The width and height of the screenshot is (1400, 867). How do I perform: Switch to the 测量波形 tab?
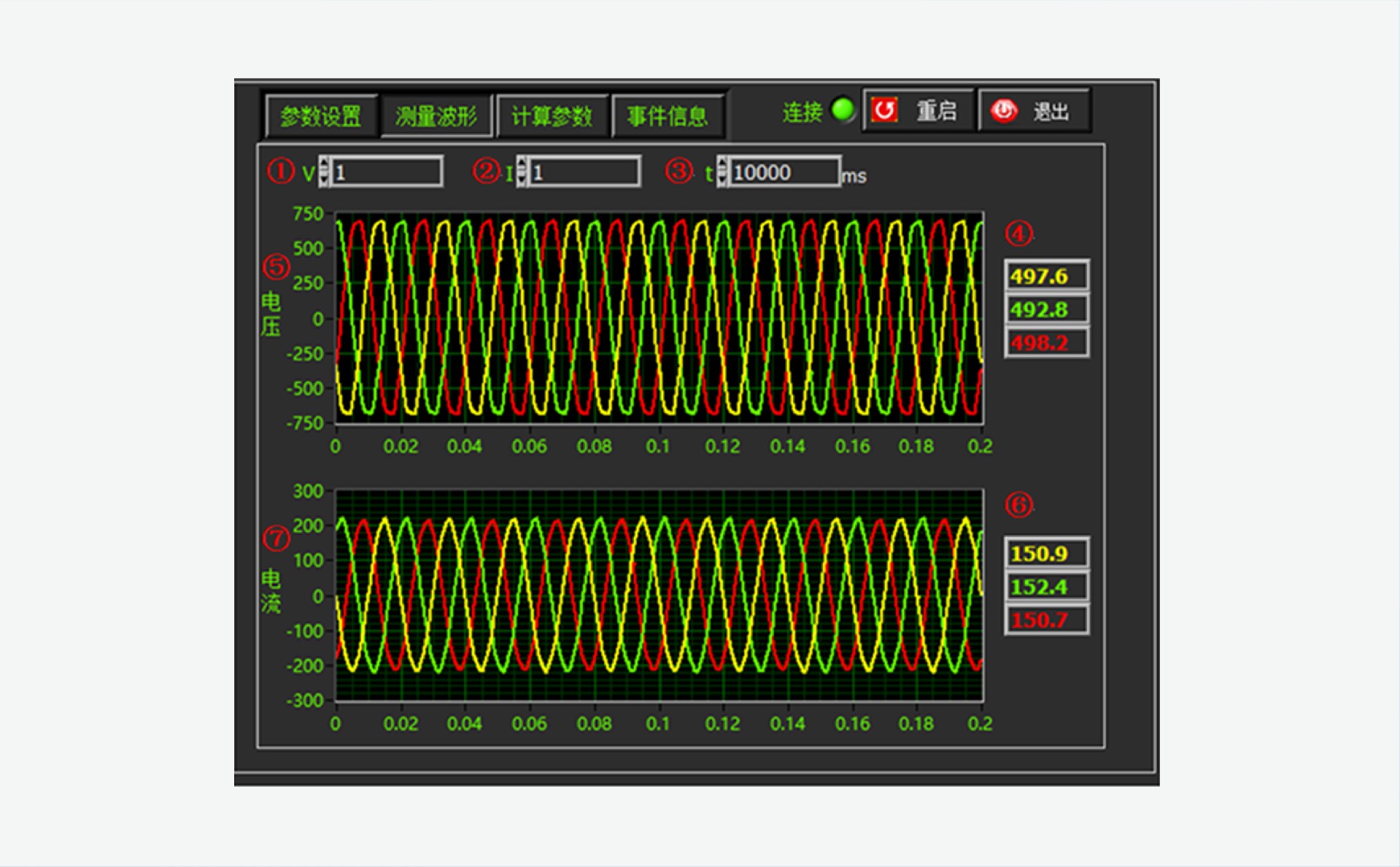[x=436, y=116]
